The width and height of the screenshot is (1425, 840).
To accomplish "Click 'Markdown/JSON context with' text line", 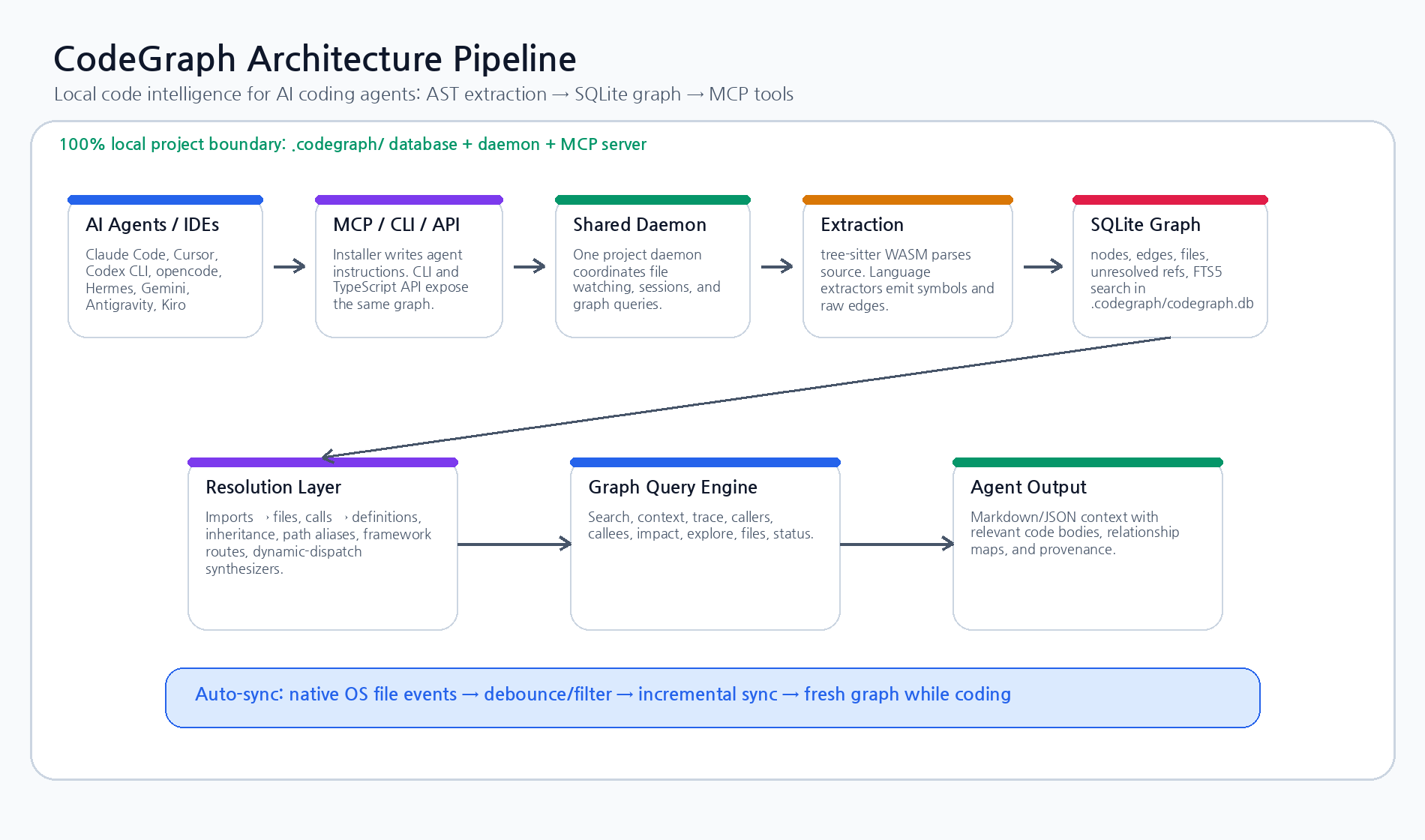I will tap(1064, 517).
